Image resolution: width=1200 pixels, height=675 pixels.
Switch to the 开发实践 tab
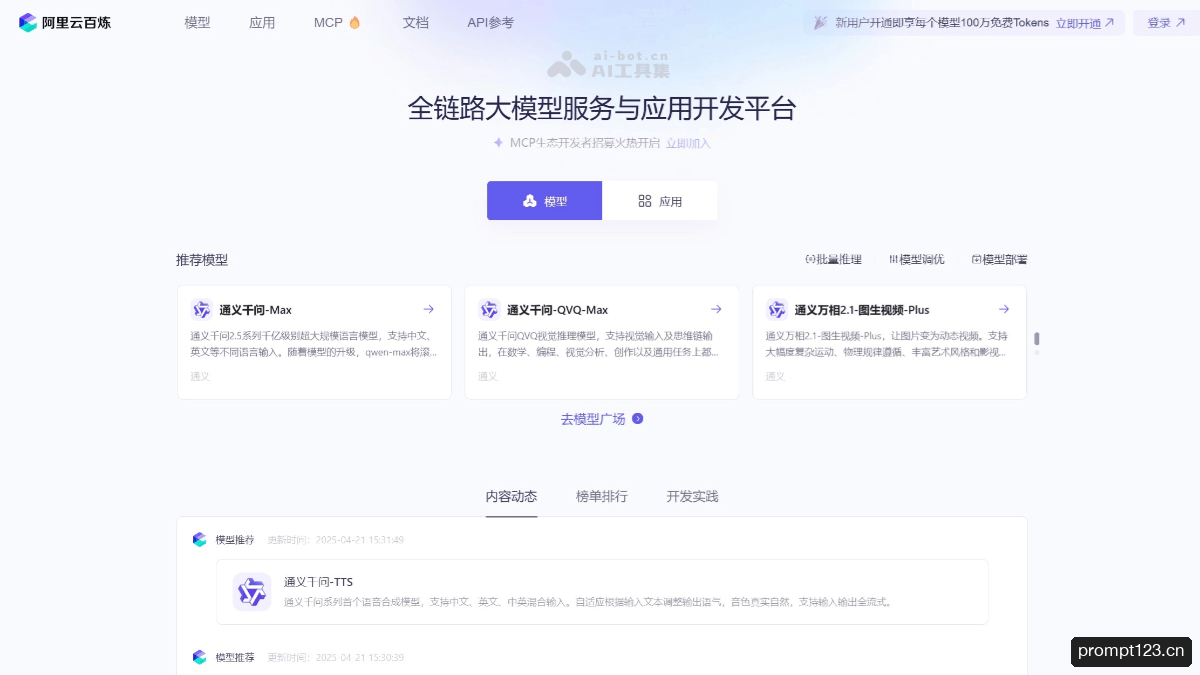click(x=692, y=497)
